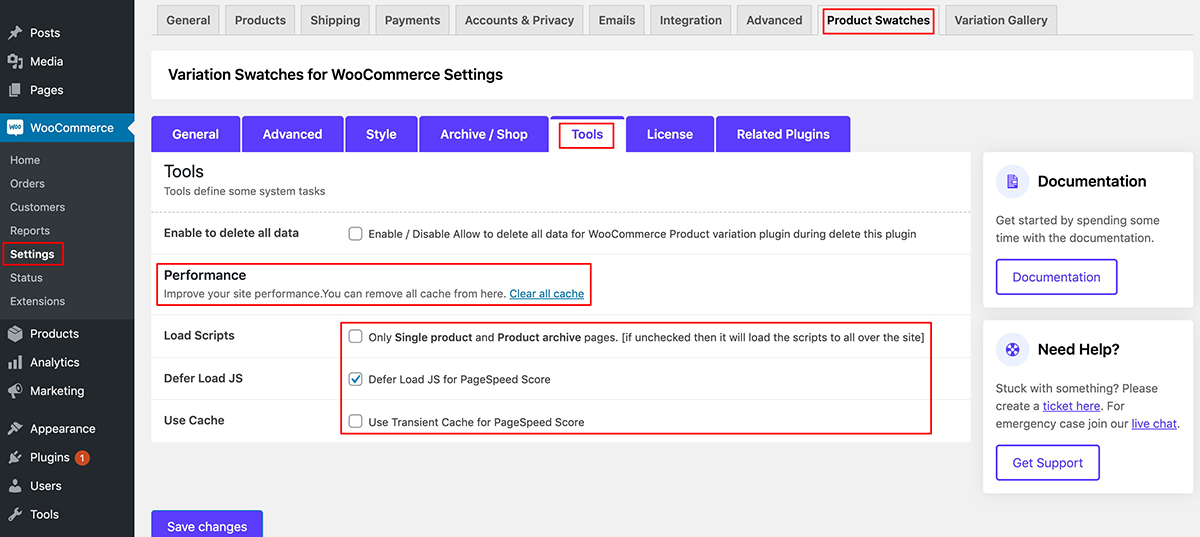The width and height of the screenshot is (1200, 537).
Task: Click the Users person icon
Action: click(15, 486)
